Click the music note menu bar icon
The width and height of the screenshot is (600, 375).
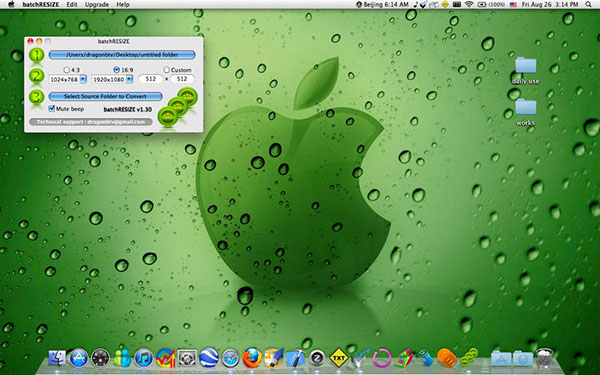[x=416, y=4]
